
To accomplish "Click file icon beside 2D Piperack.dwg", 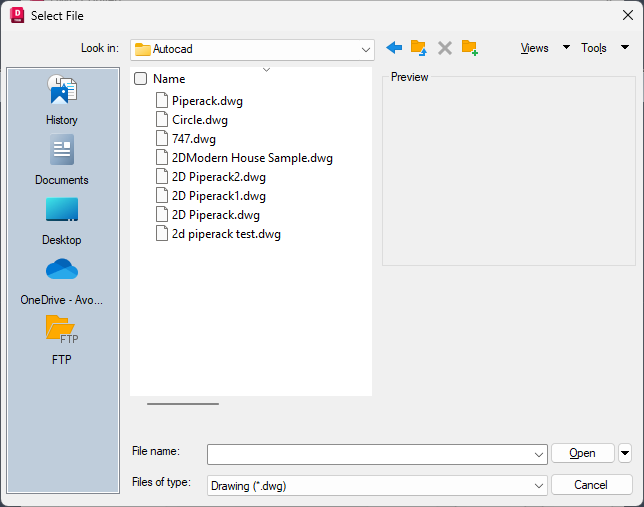I will point(162,214).
